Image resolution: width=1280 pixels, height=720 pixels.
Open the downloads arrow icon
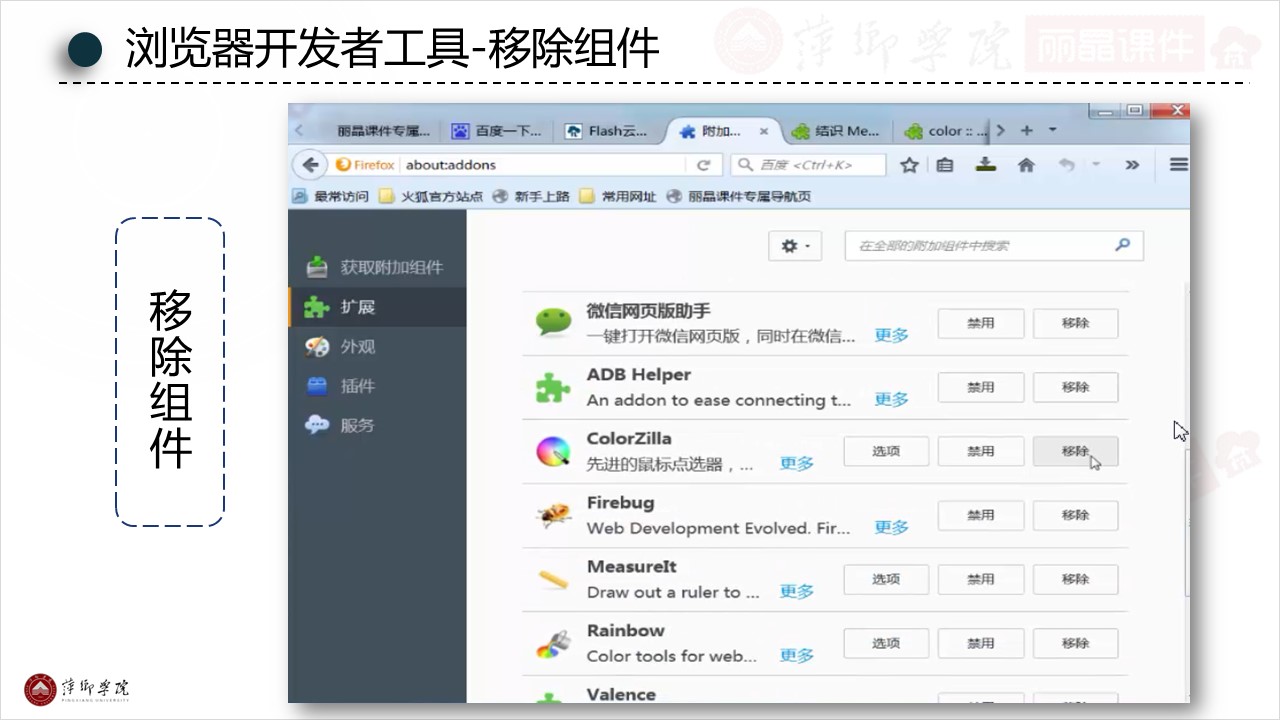point(986,165)
